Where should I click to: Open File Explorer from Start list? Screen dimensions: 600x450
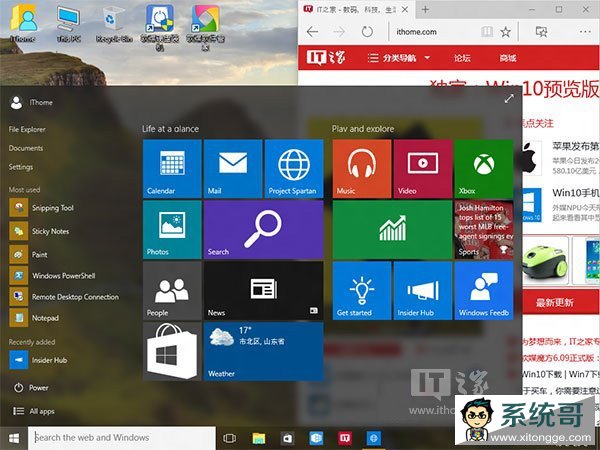click(x=27, y=129)
